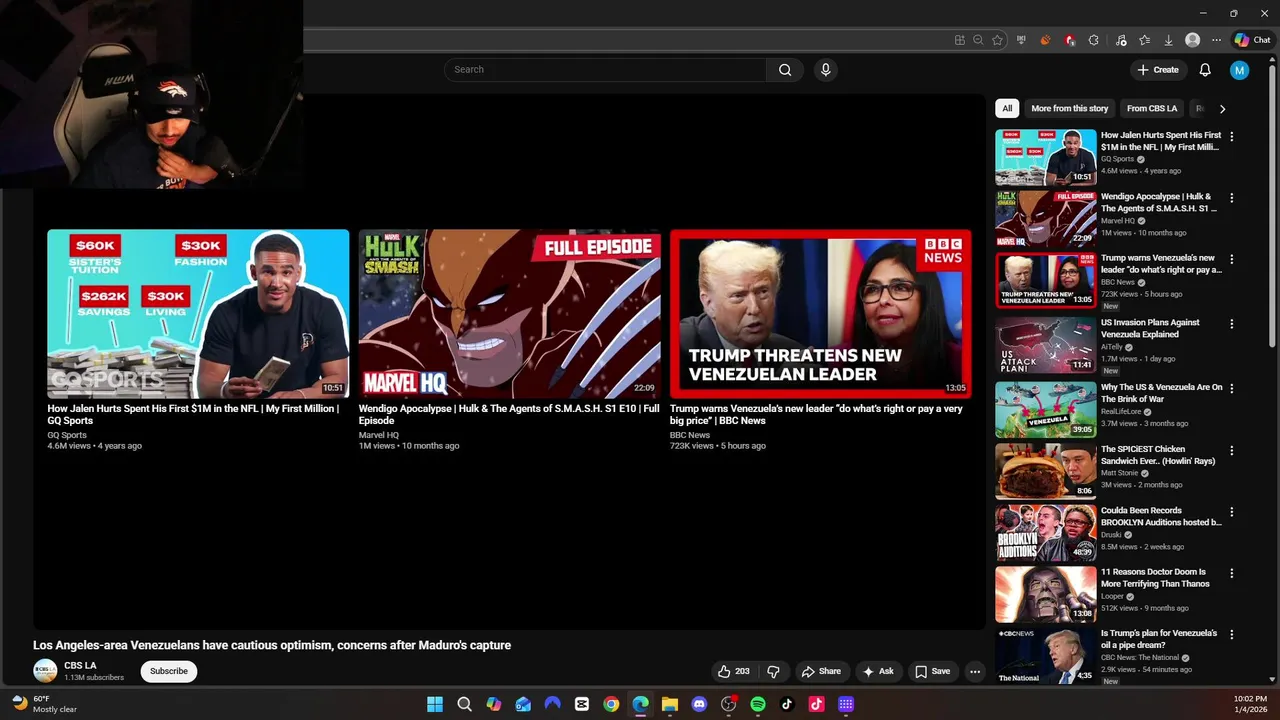
Task: Save the video to a playlist
Action: (932, 671)
